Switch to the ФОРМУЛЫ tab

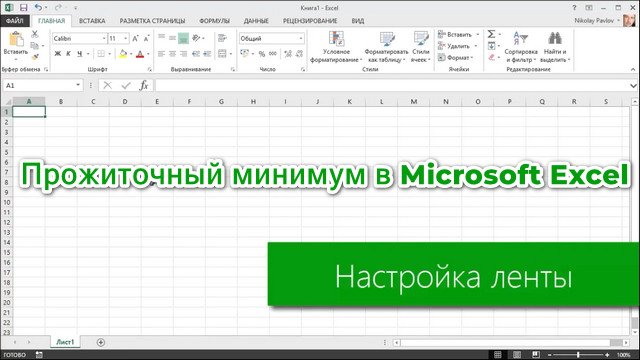click(215, 21)
